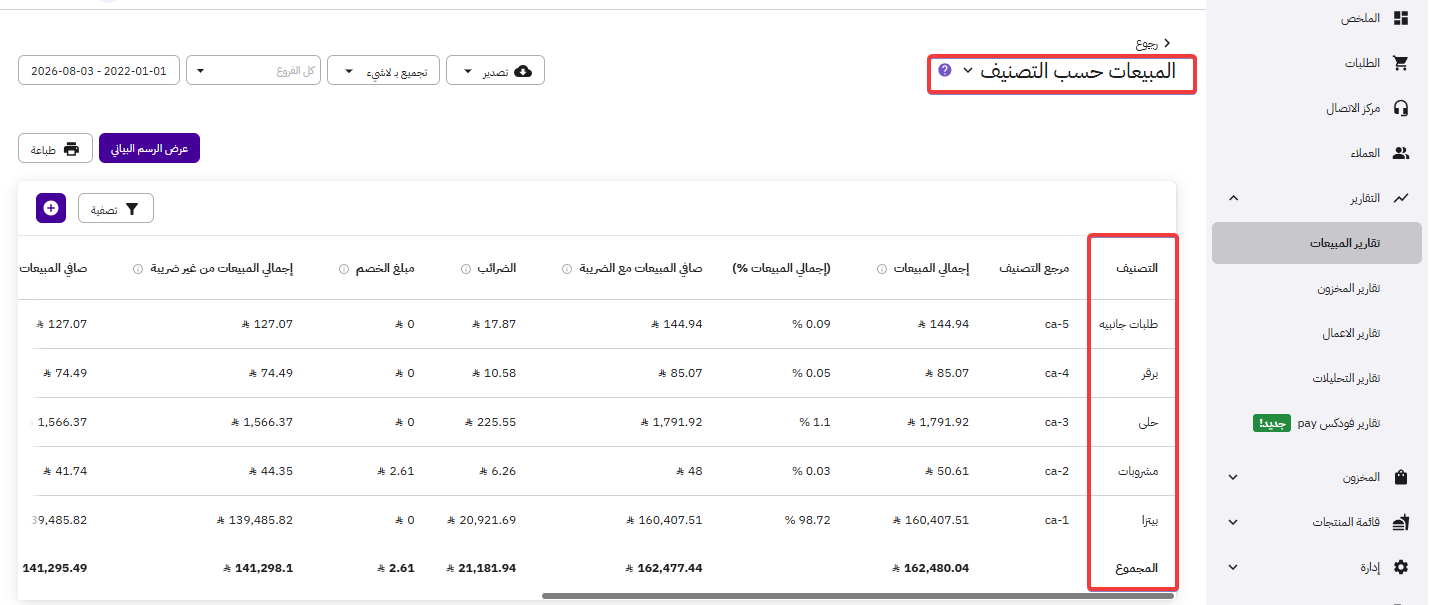Expand the المخزون sidebar section

1233,478
